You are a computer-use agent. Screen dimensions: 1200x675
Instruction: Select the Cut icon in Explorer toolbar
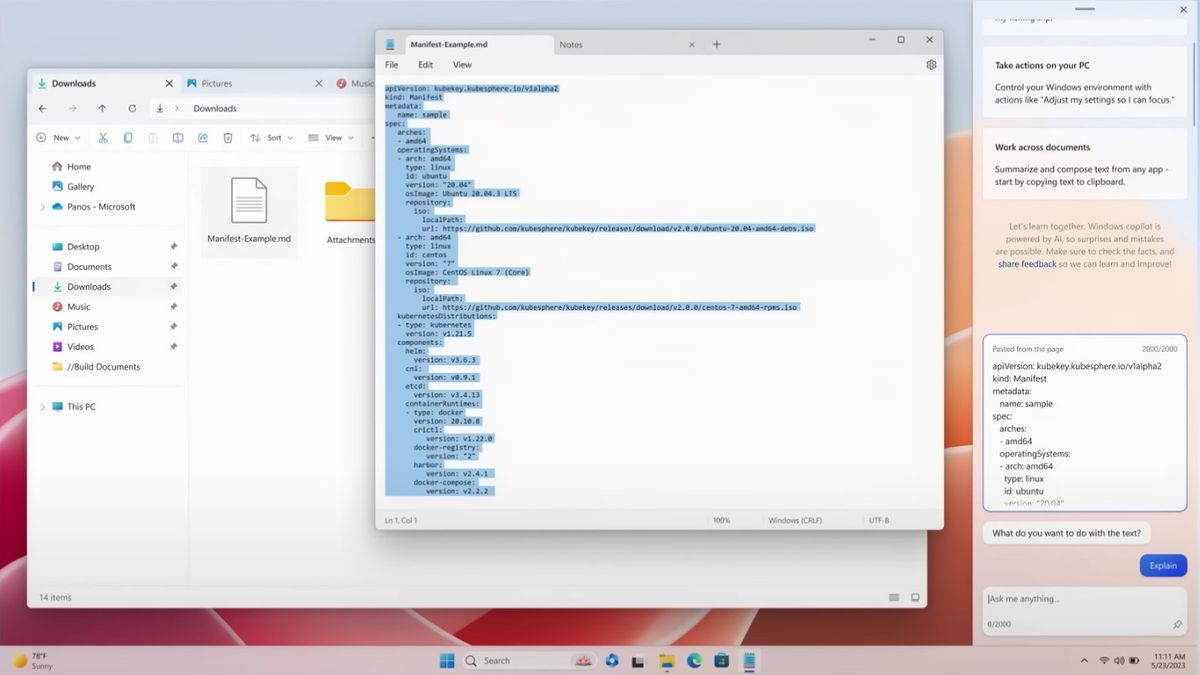(x=101, y=137)
